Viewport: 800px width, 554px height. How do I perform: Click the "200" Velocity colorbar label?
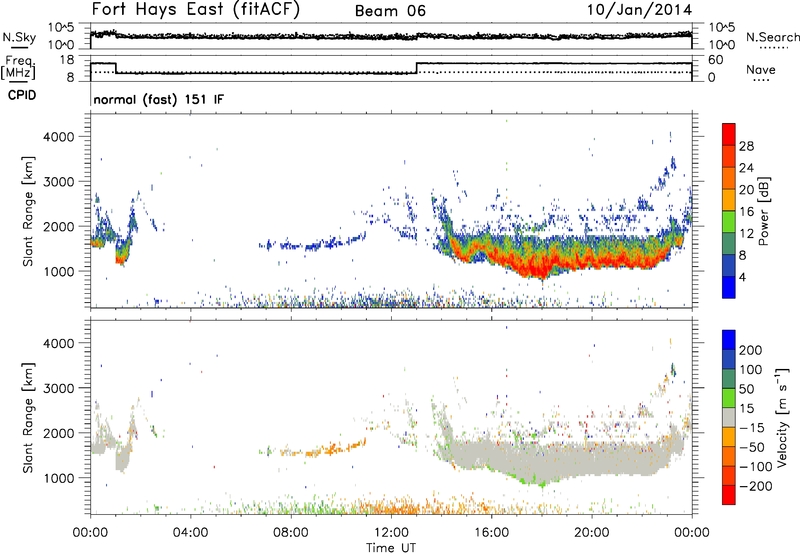(751, 350)
